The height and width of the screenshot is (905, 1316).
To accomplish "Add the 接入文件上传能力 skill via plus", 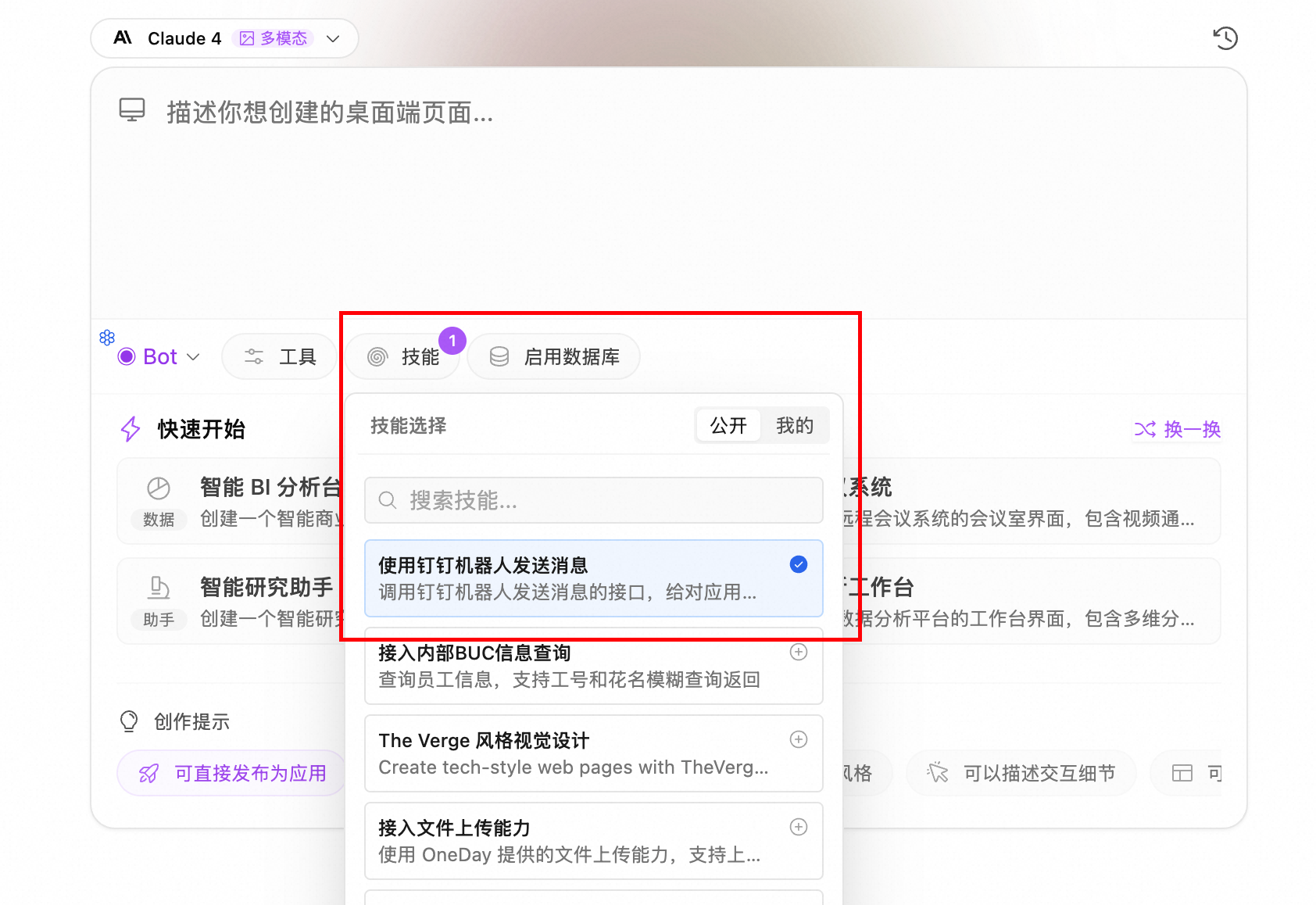I will click(x=799, y=827).
